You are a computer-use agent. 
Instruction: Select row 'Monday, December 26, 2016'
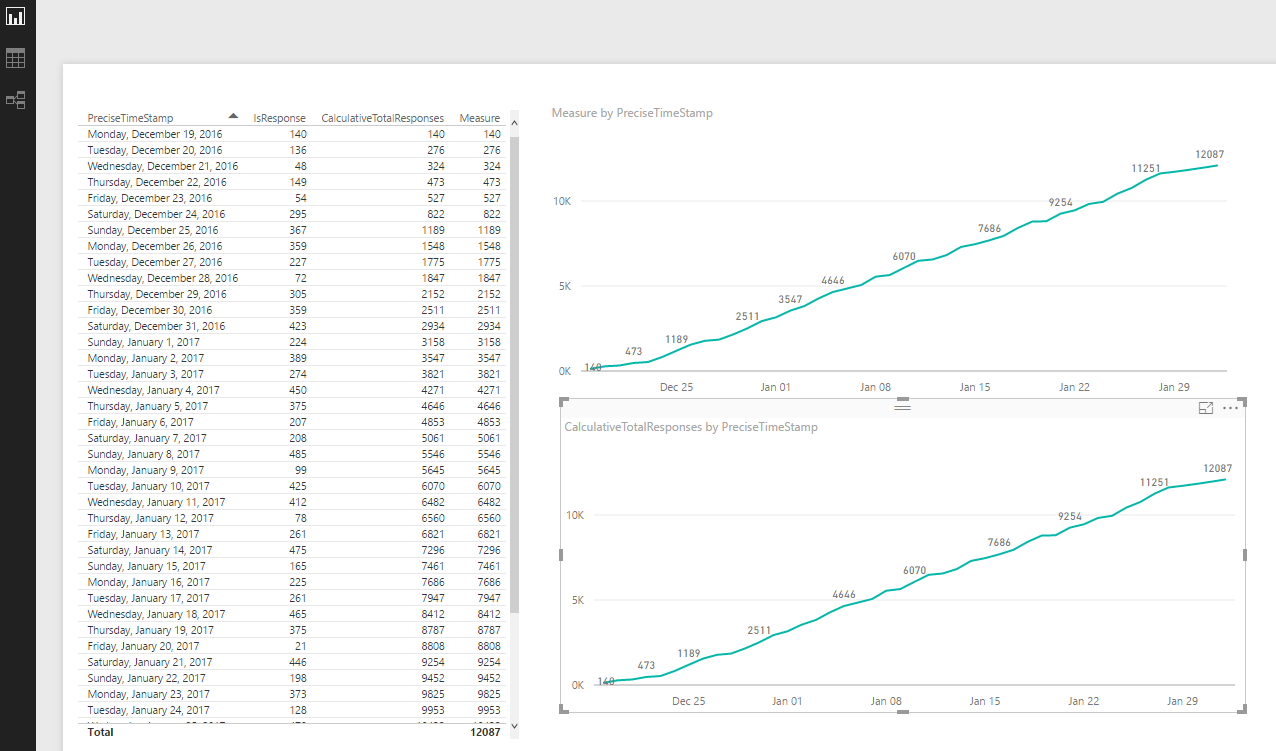294,246
